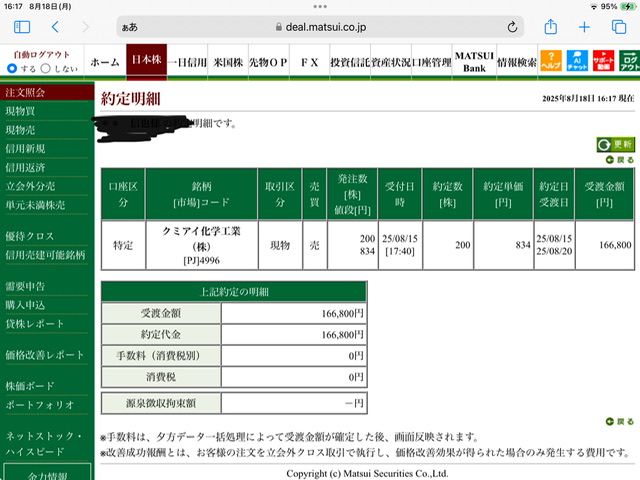Open the MATSUI Bank tab
The width and height of the screenshot is (640, 480).
(x=474, y=62)
